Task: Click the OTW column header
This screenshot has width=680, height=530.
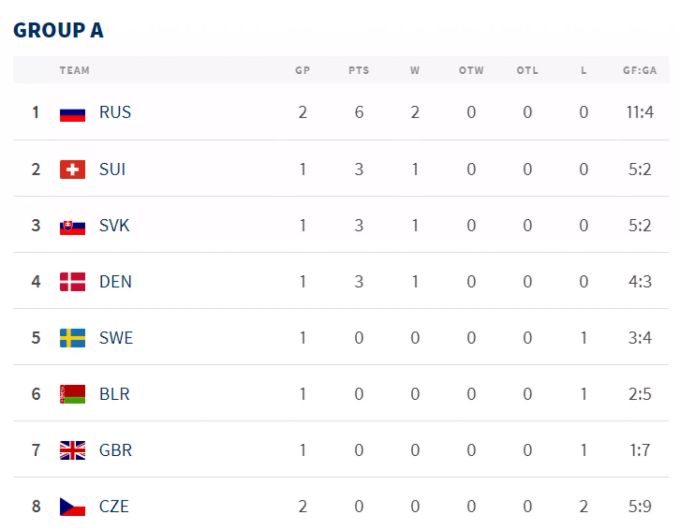Action: point(471,70)
